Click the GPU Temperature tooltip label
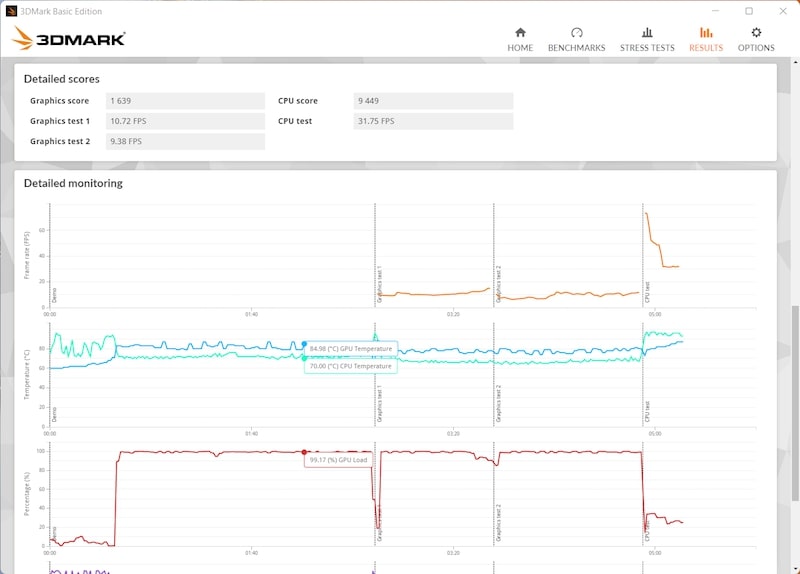This screenshot has height=574, width=800. [351, 349]
